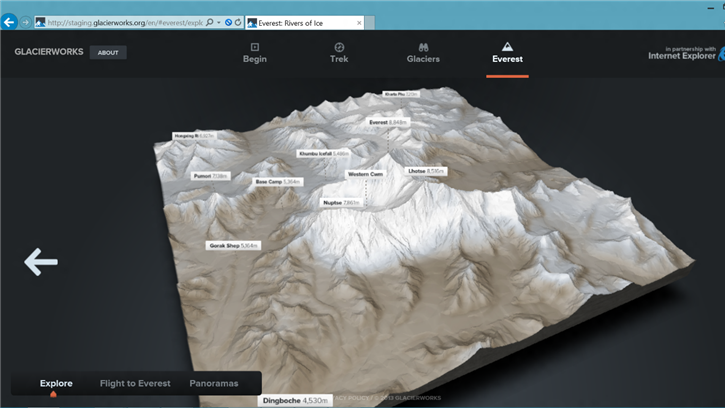Image resolution: width=725 pixels, height=408 pixels.
Task: Go back with browser back button
Action: tap(10, 21)
